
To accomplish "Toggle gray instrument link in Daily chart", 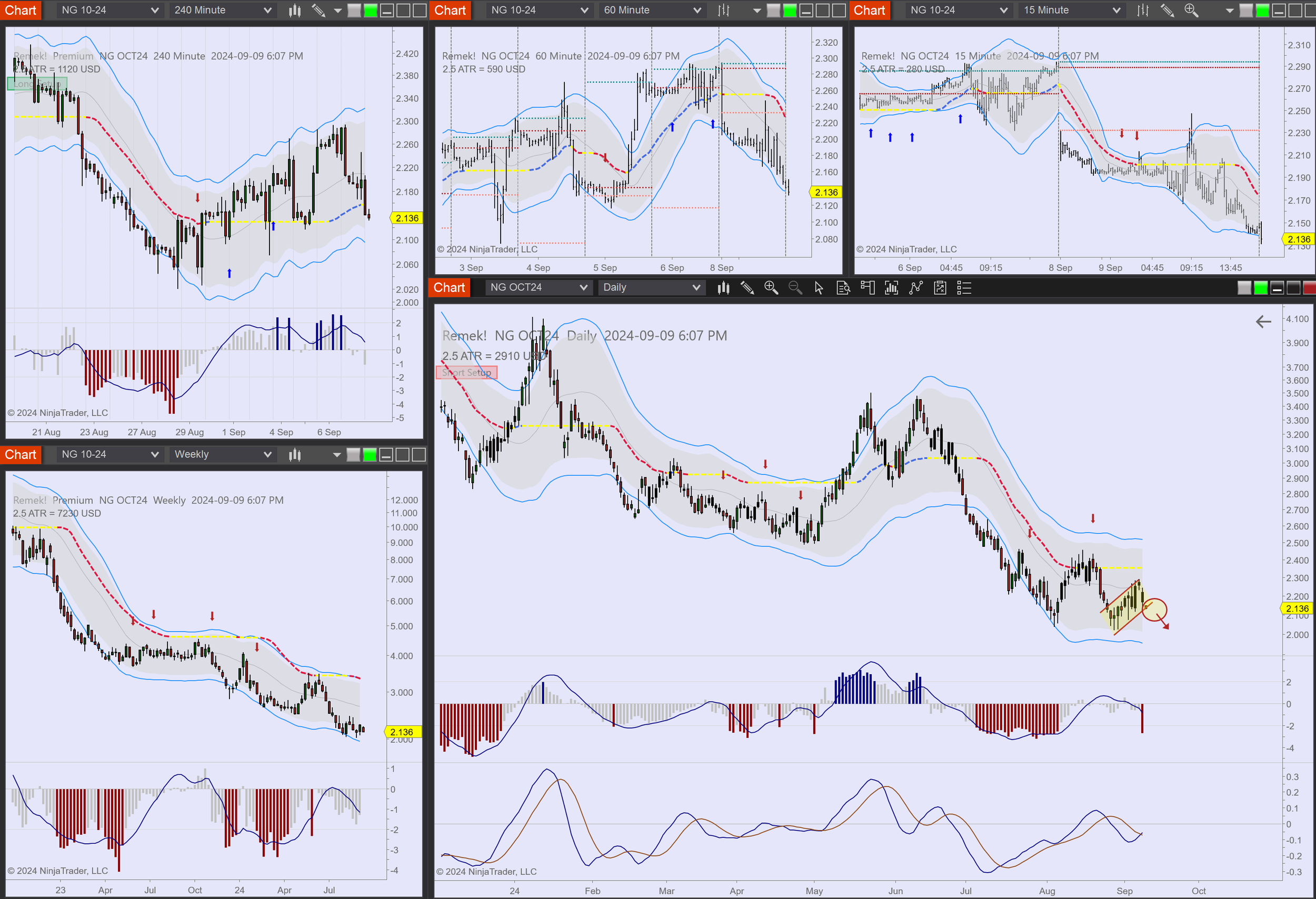I will point(1244,287).
